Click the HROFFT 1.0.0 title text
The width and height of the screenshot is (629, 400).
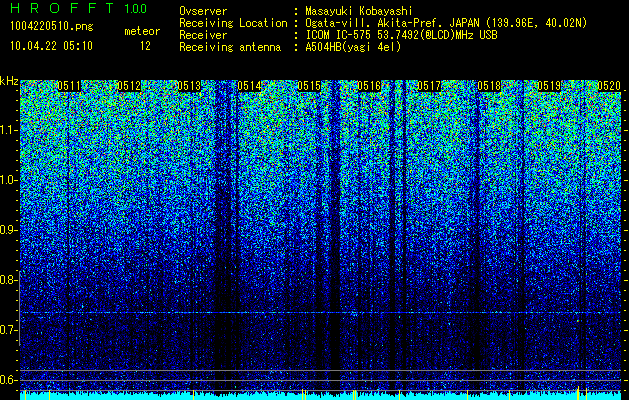click(79, 8)
